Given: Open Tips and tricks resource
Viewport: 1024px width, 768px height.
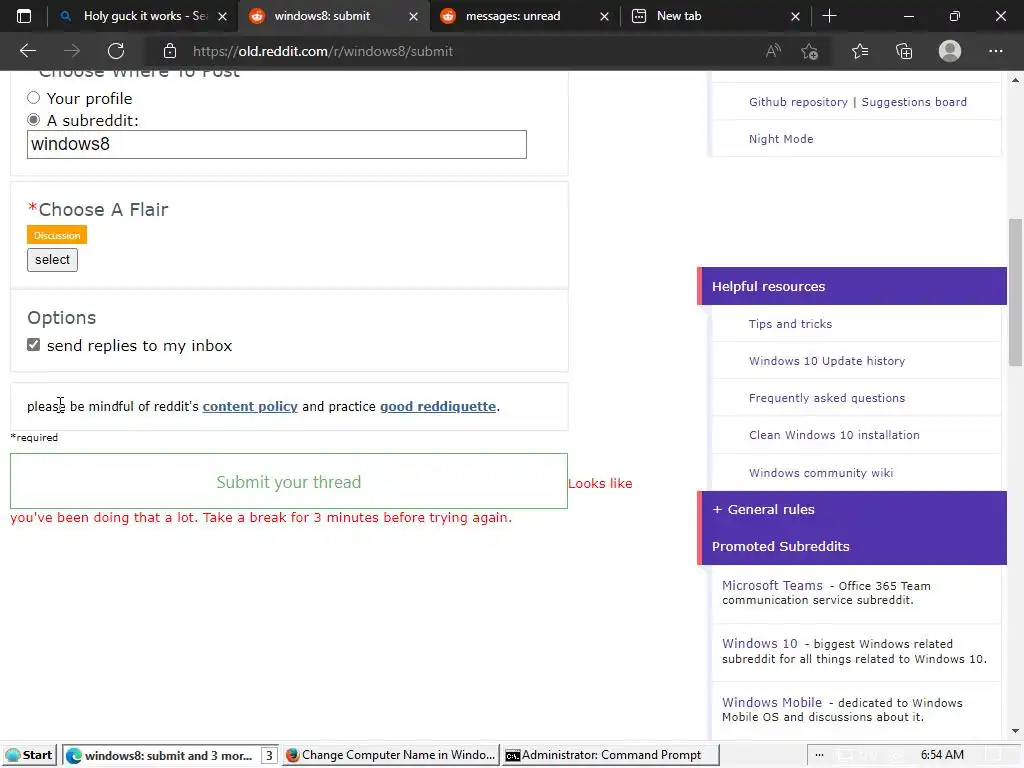Looking at the screenshot, I should 790,324.
